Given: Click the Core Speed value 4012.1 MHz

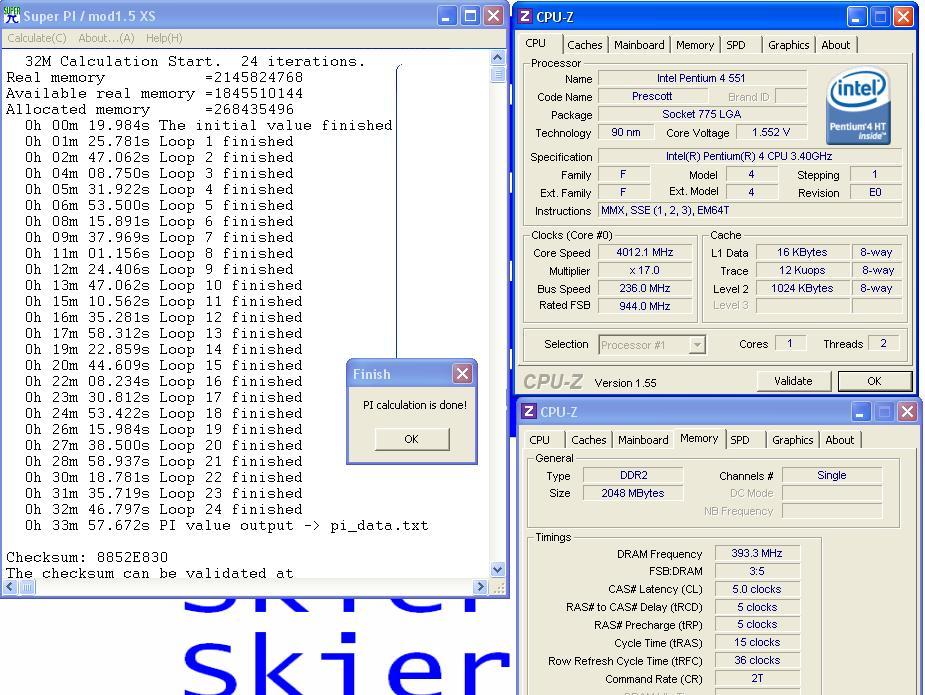Looking at the screenshot, I should coord(645,253).
